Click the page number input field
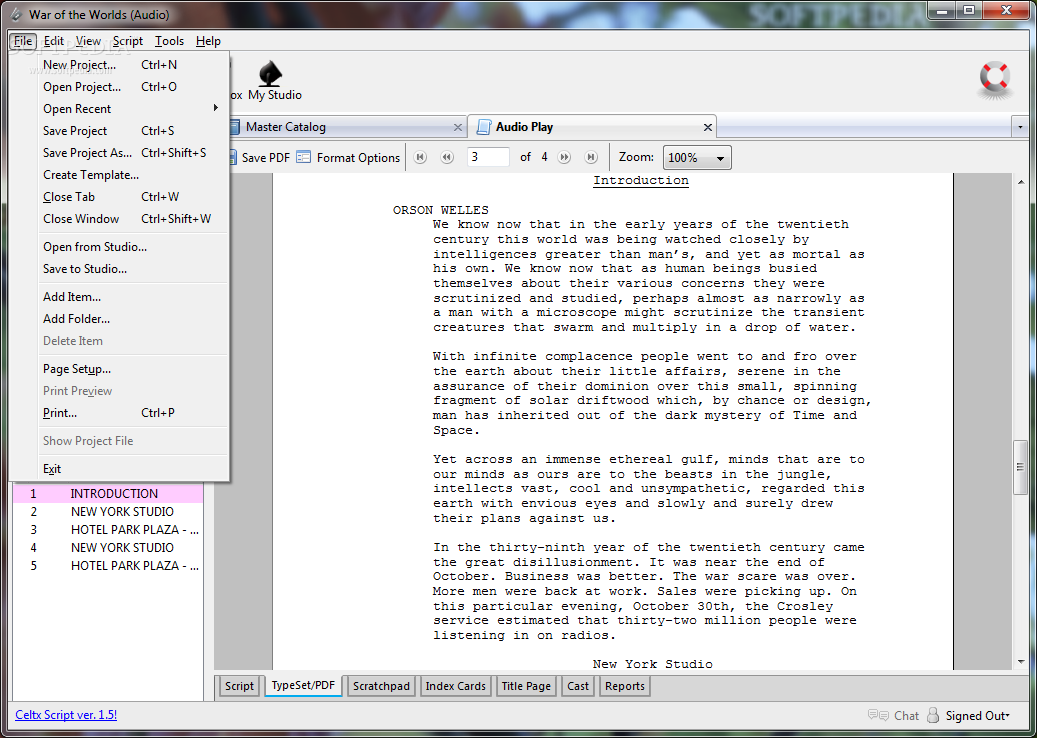1037x738 pixels. pos(488,157)
